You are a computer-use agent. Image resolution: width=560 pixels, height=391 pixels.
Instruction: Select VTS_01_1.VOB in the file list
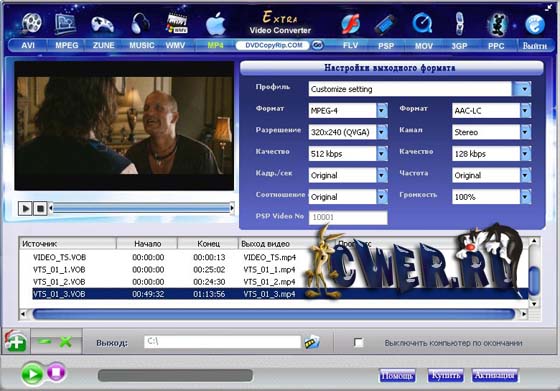59,270
